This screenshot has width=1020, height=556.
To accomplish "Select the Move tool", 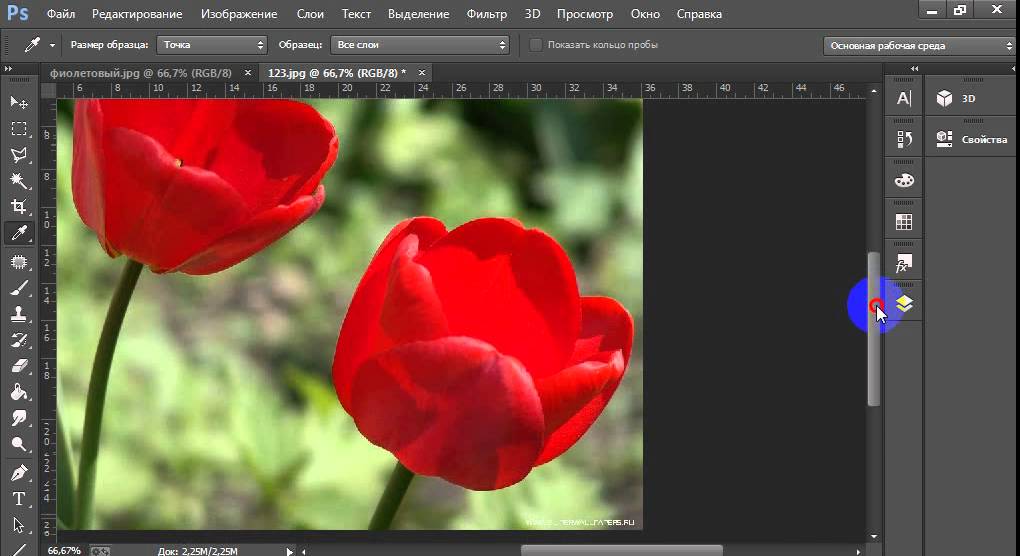I will pos(19,102).
